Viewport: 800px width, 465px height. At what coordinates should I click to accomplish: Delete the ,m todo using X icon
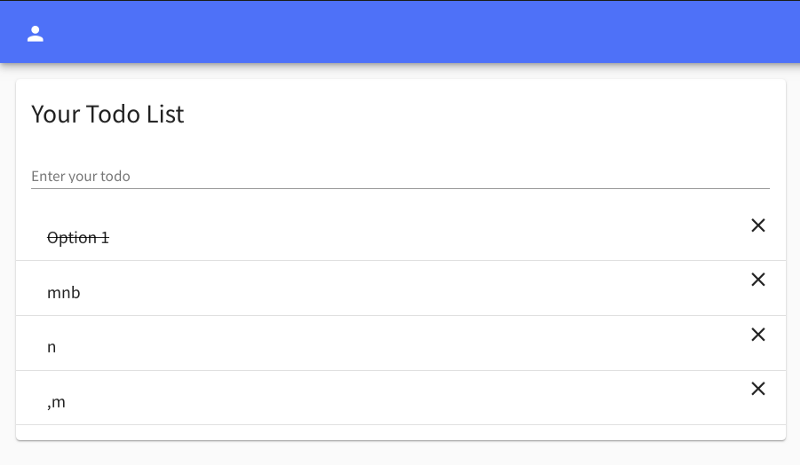758,388
